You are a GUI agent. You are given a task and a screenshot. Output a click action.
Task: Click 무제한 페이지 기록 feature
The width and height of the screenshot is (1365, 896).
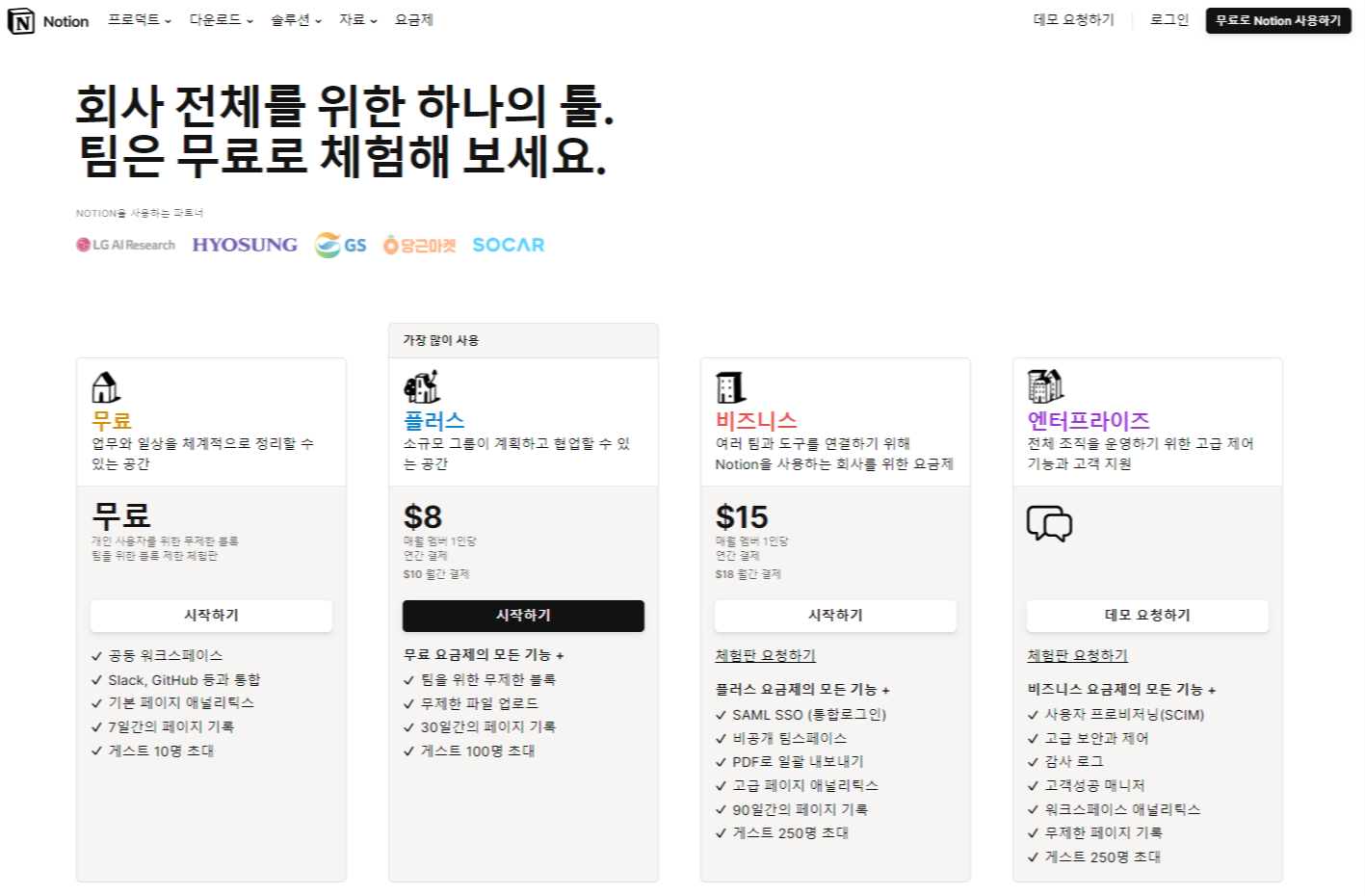(x=1104, y=833)
